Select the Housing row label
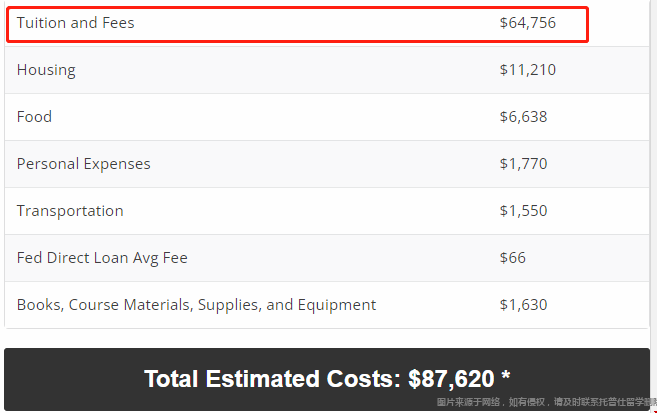Viewport: 657px width, 413px height. click(46, 70)
